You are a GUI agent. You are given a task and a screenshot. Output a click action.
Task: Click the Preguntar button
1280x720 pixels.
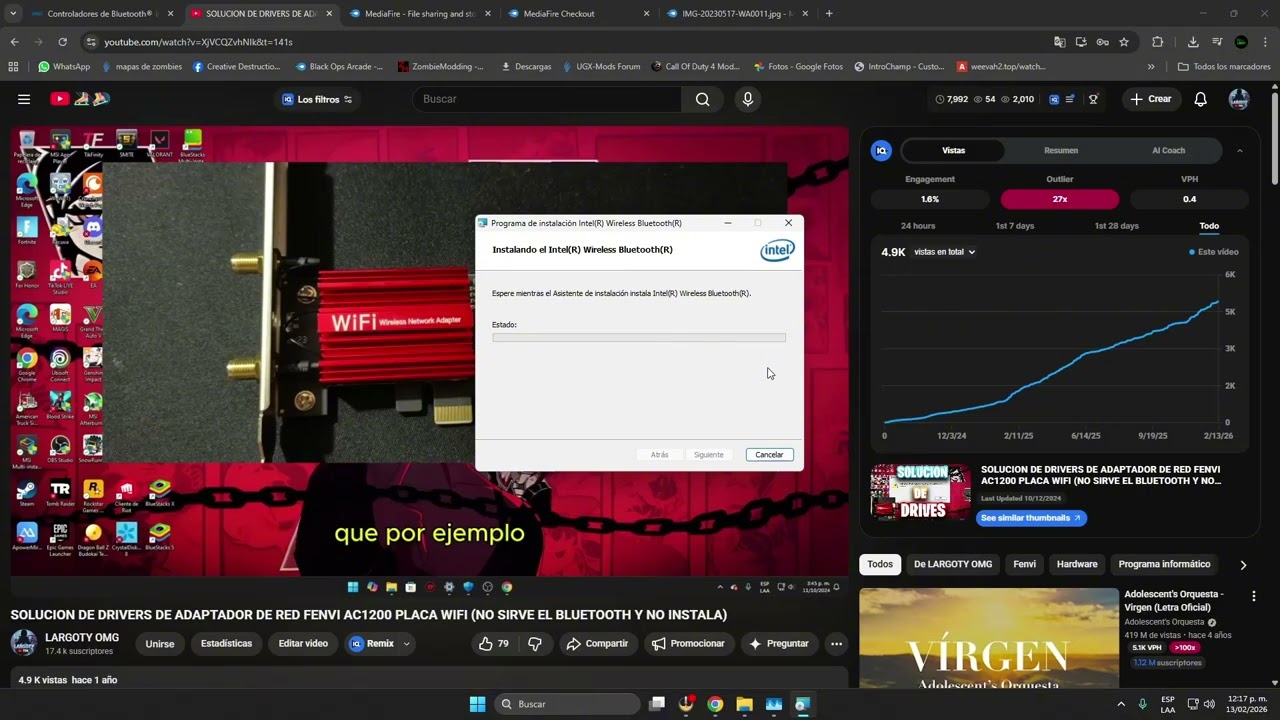click(778, 644)
